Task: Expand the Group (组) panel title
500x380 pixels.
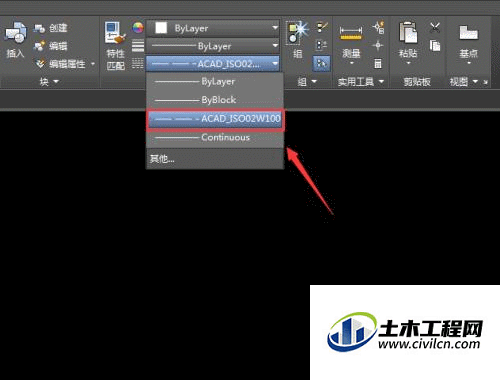Action: pos(307,82)
